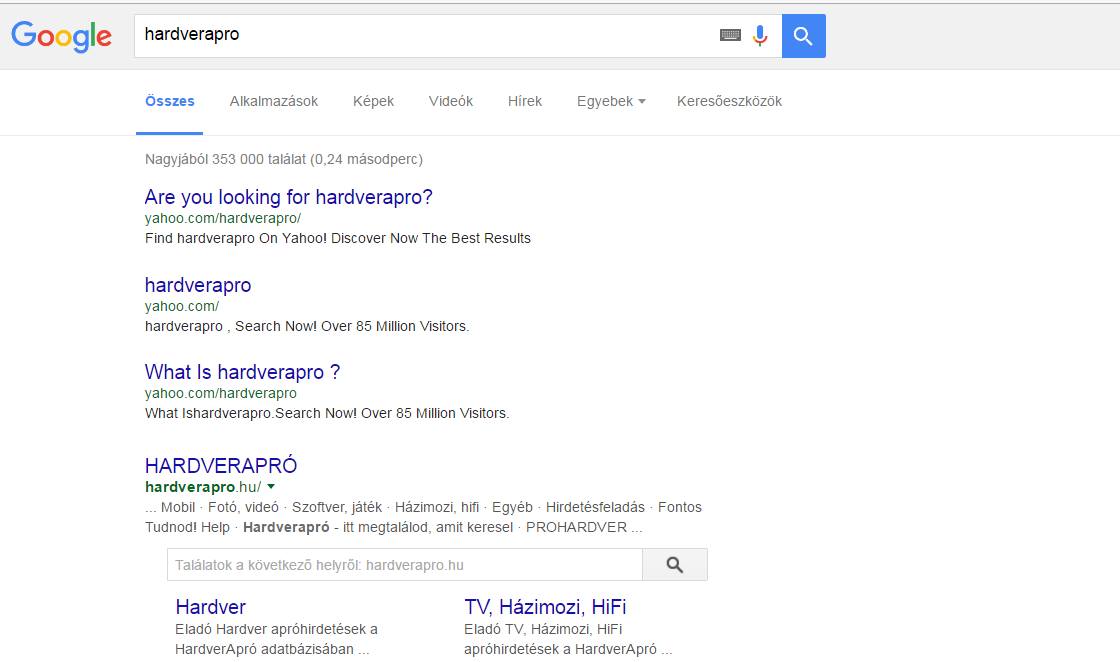Click green URL yahoo.com/hardverapro without slash
Screen dimensions: 1120x662
[221, 393]
